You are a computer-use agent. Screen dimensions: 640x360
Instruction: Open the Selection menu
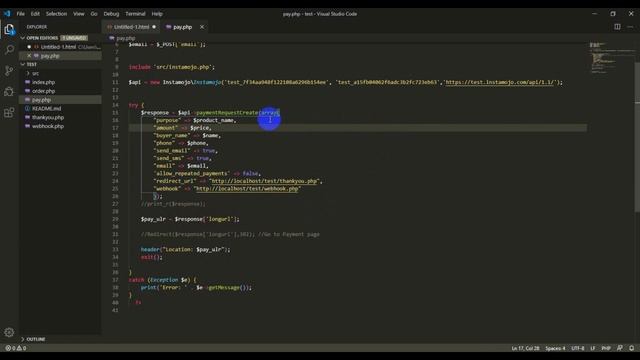point(56,14)
